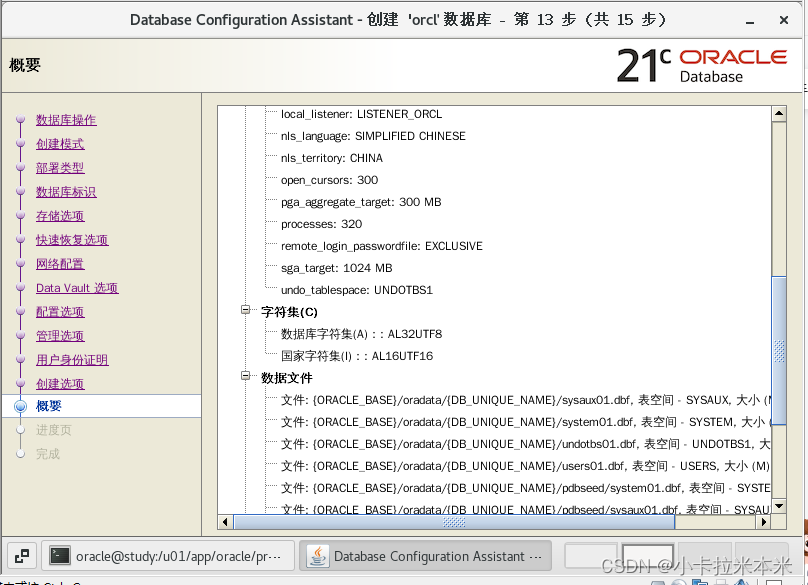The image size is (808, 585).
Task: Open the workspace switcher in the bottom-left corner
Action: 22,555
